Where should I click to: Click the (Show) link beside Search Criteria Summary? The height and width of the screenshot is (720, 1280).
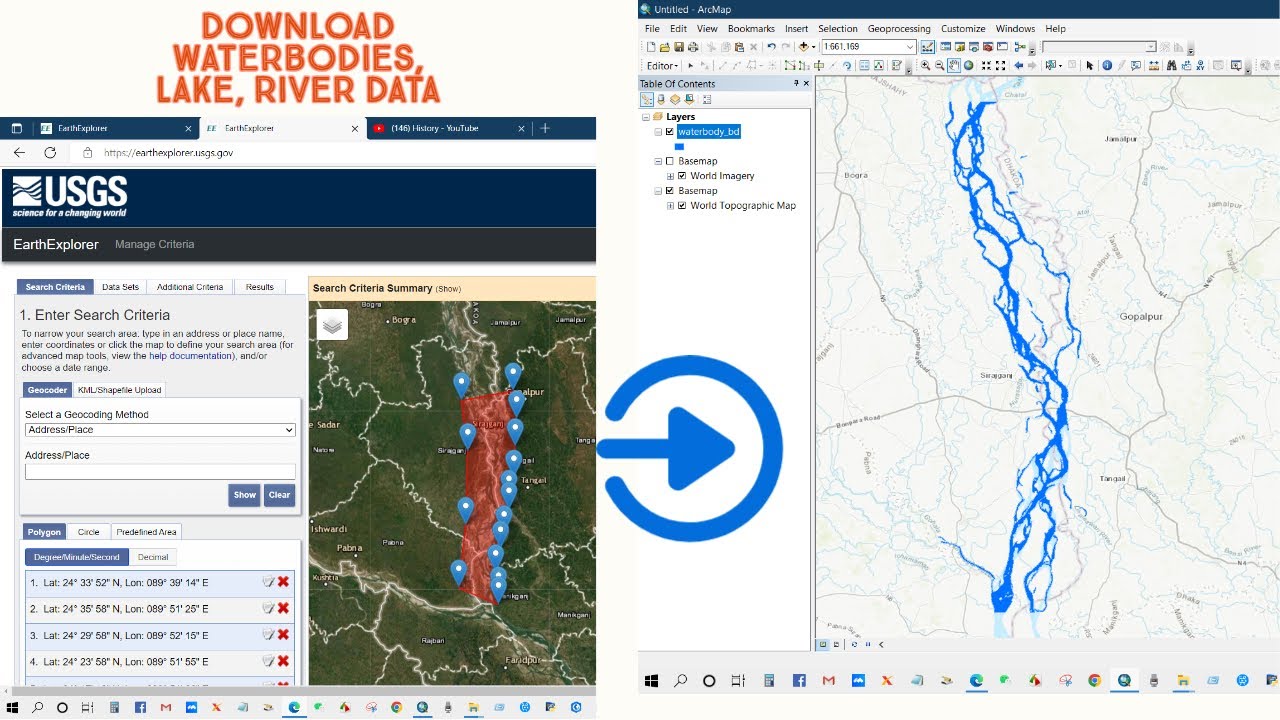pyautogui.click(x=448, y=289)
